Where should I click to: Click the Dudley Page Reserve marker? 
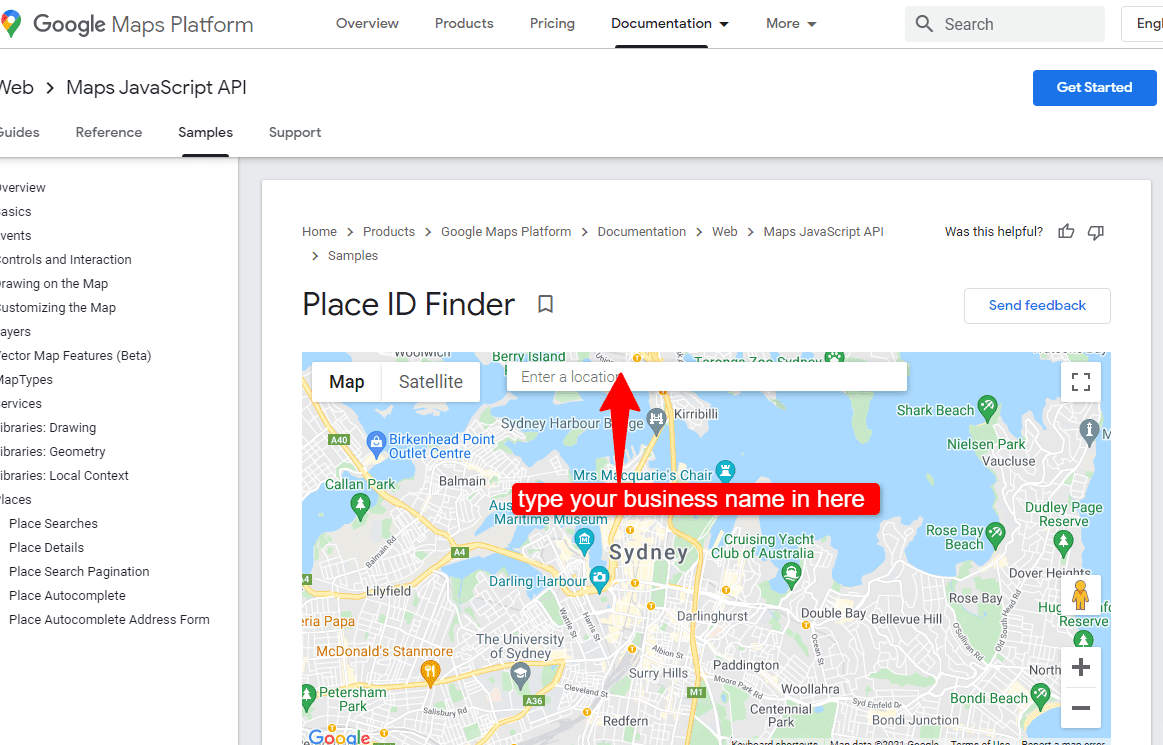pos(1064,542)
